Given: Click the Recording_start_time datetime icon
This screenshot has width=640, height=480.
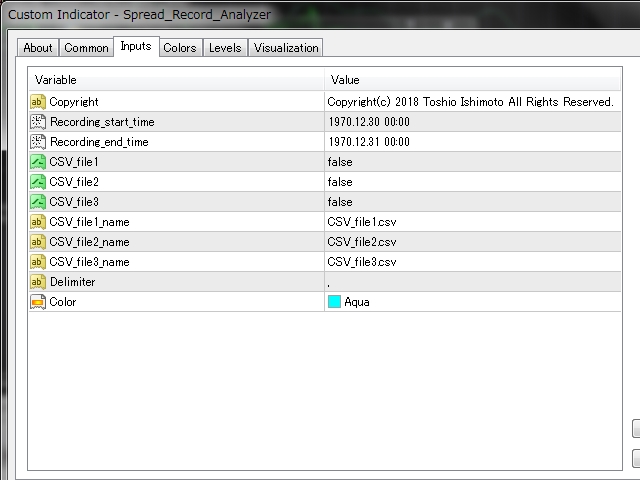Looking at the screenshot, I should pyautogui.click(x=38, y=122).
